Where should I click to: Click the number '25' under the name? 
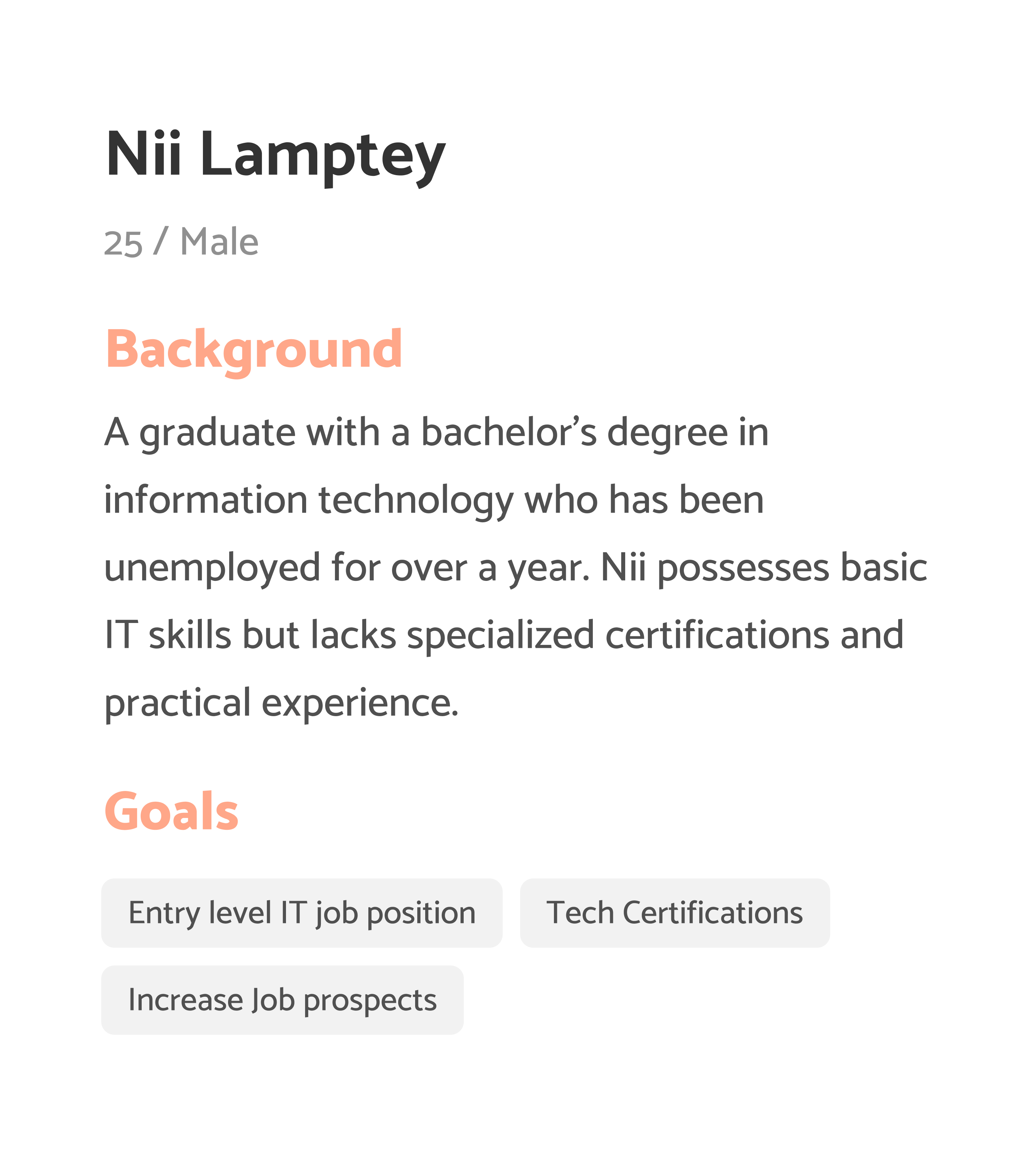[x=123, y=244]
